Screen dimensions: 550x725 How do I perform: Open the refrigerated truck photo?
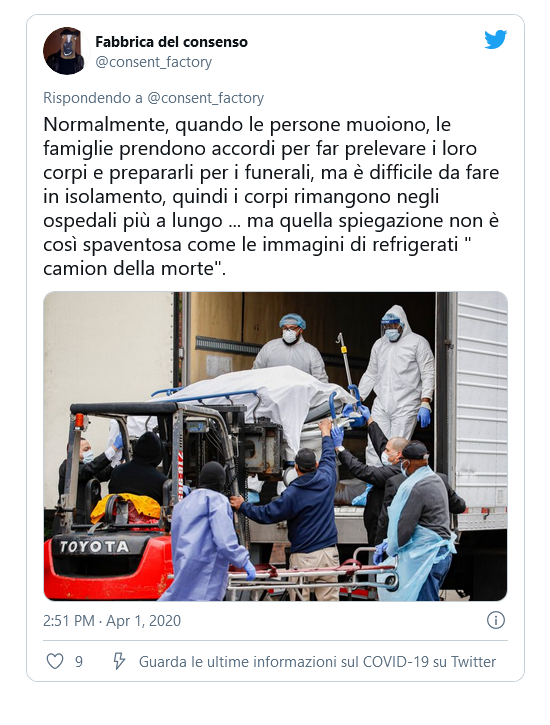tap(275, 446)
